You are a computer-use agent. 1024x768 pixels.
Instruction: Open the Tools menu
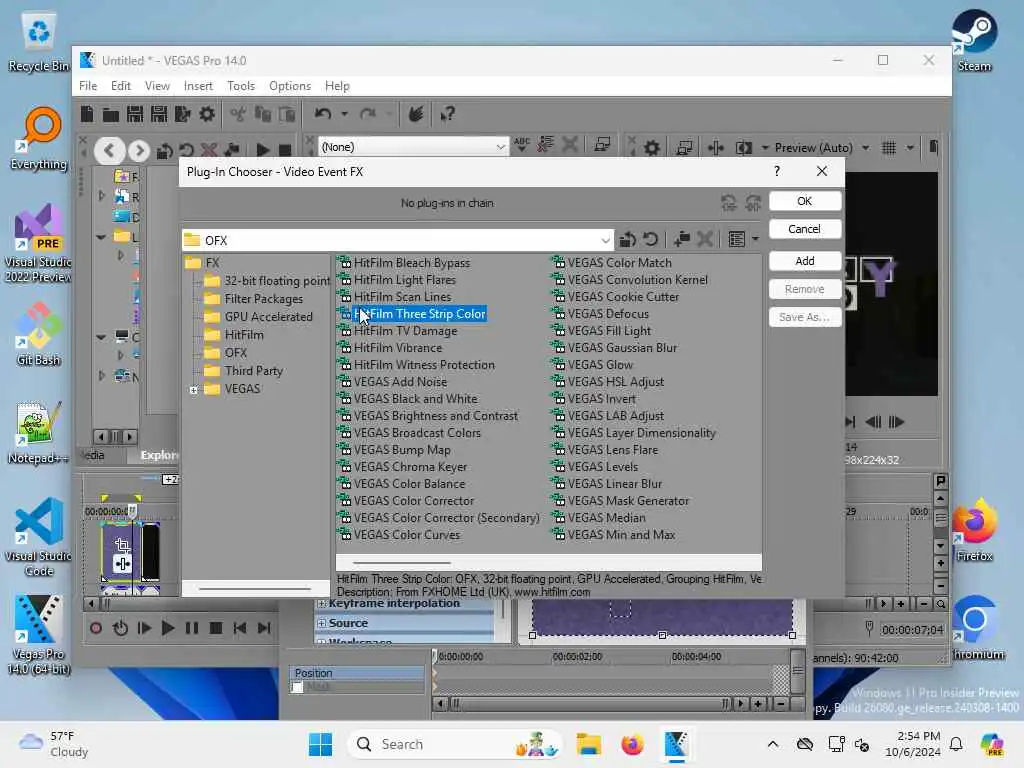[x=240, y=86]
